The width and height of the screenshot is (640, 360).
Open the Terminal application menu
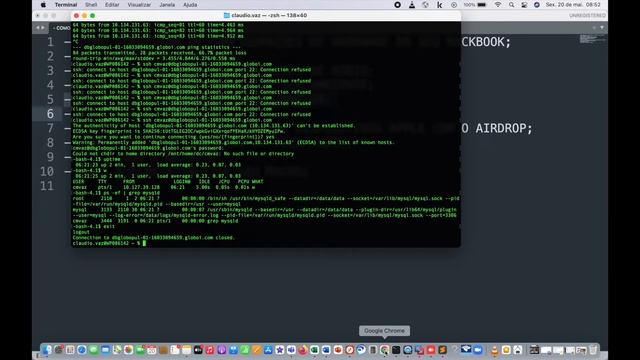66,5
